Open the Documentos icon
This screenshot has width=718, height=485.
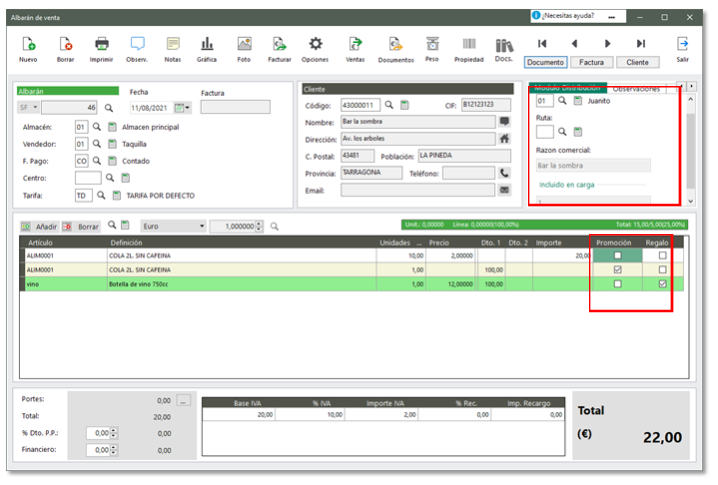coord(396,44)
